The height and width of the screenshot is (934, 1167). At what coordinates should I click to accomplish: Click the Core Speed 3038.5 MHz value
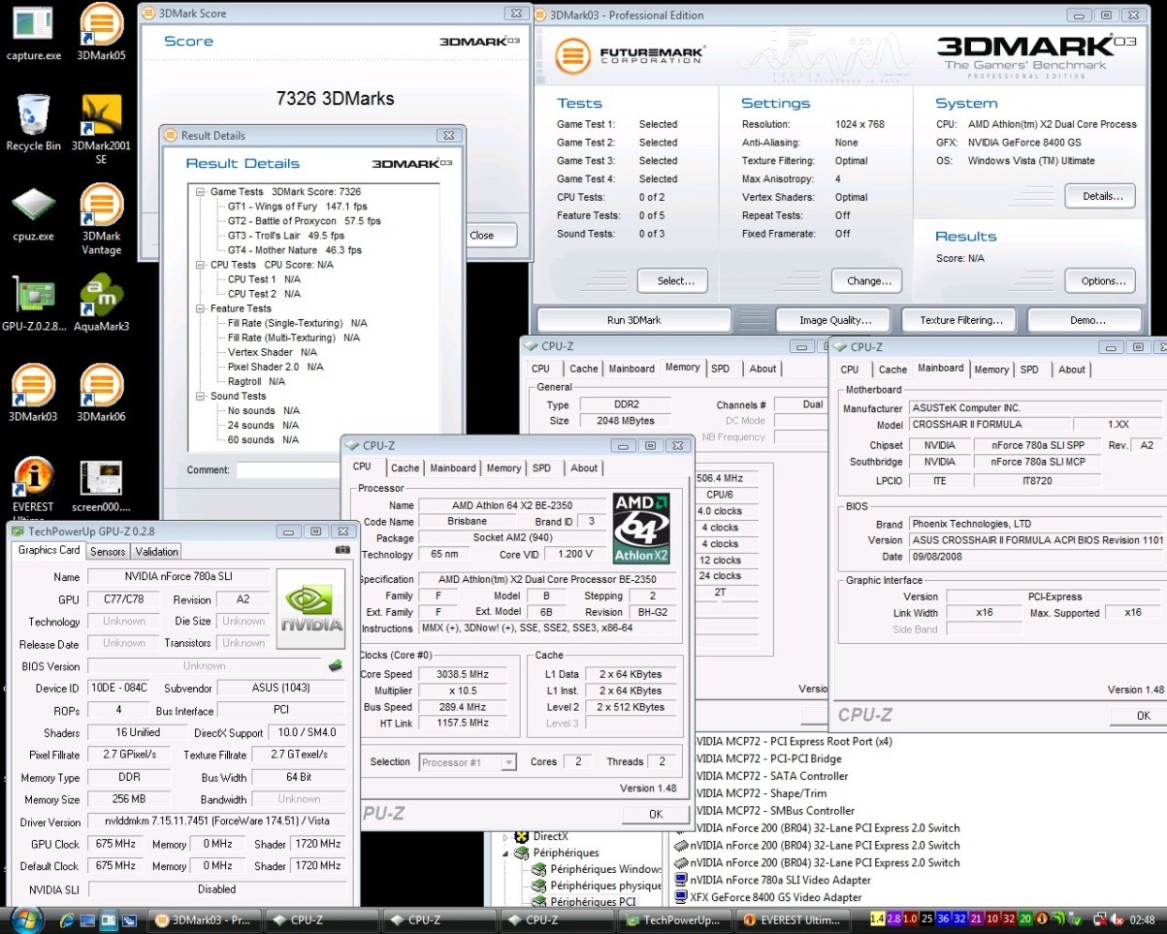(463, 674)
